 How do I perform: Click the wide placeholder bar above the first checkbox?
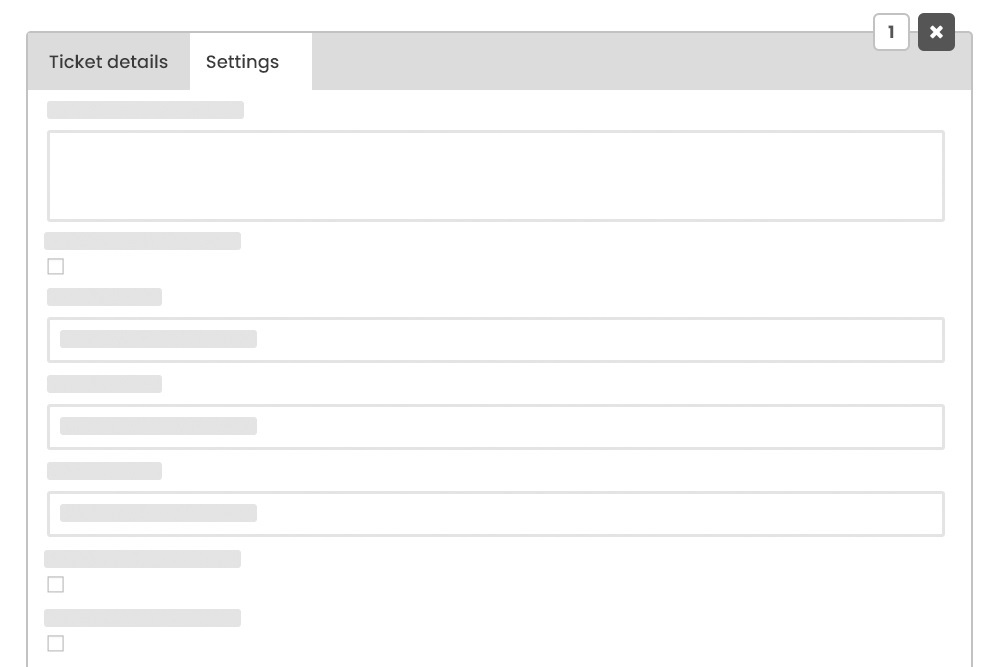tap(142, 240)
